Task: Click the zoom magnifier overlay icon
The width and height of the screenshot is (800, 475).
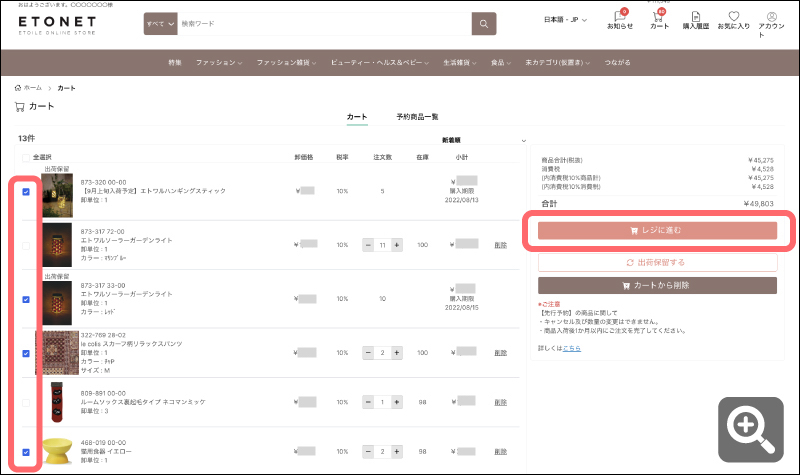Action: click(751, 430)
